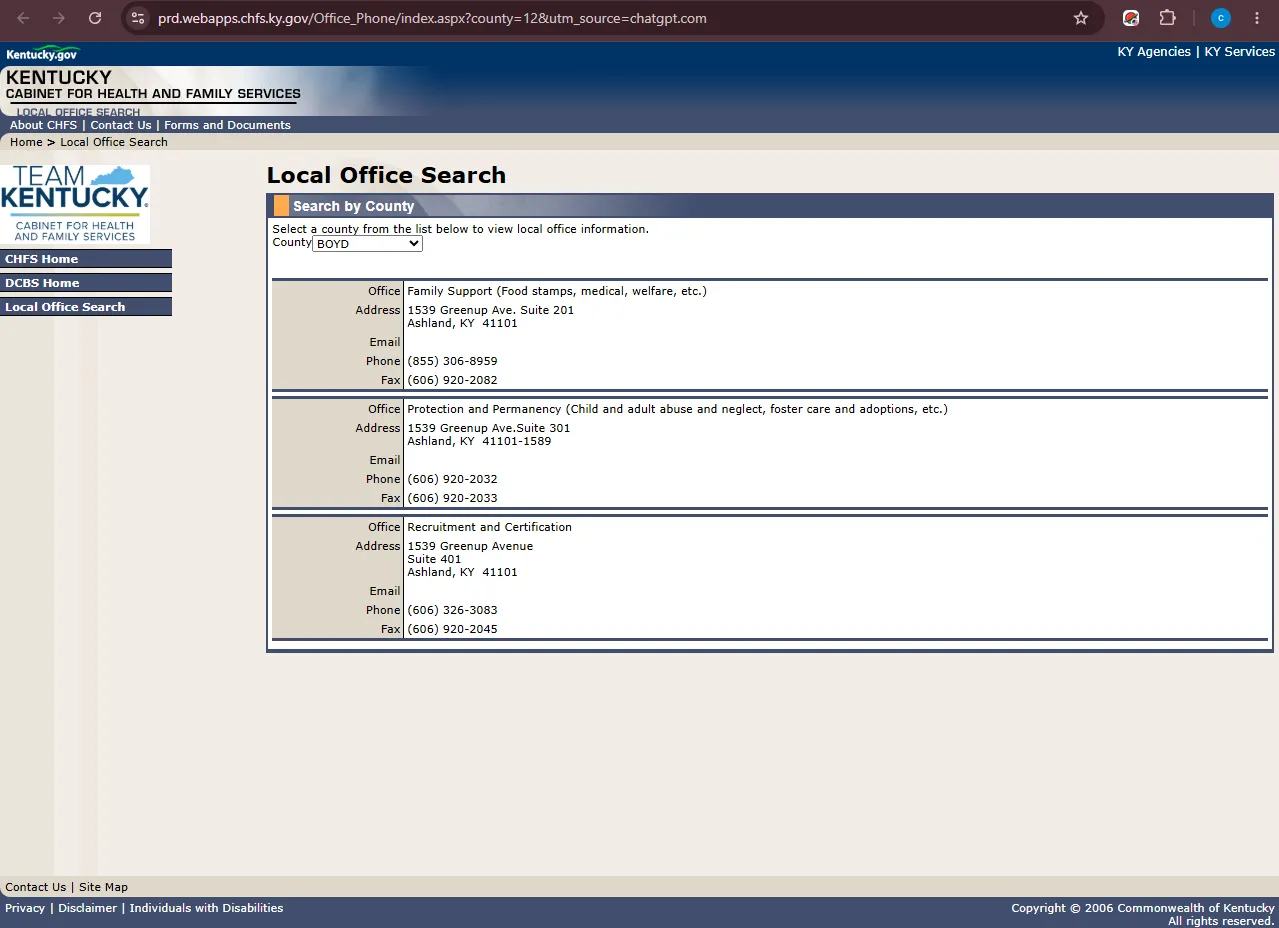Click fax number (606) 920-2082
The image size is (1279, 928).
pyautogui.click(x=452, y=380)
